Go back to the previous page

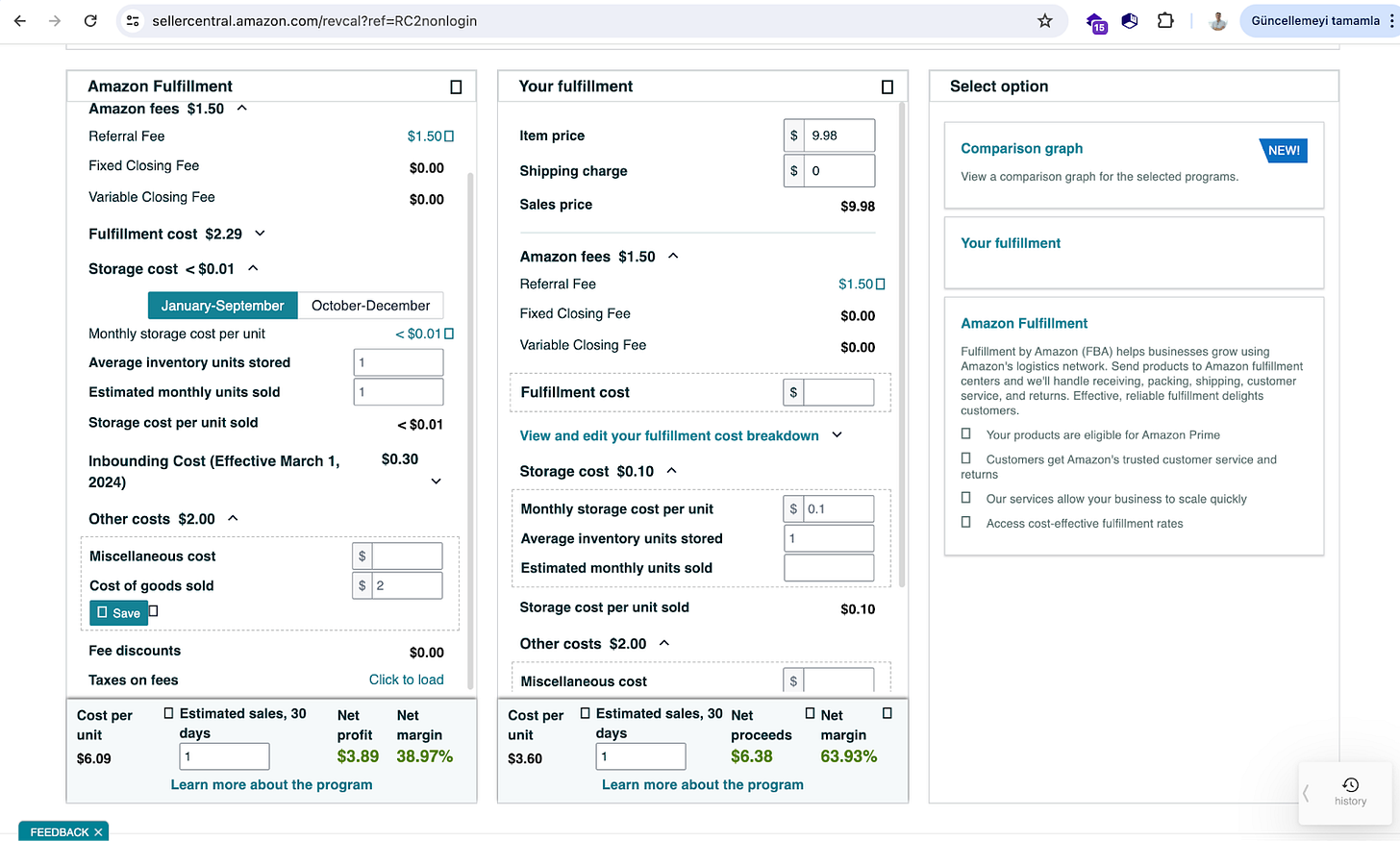pyautogui.click(x=20, y=20)
